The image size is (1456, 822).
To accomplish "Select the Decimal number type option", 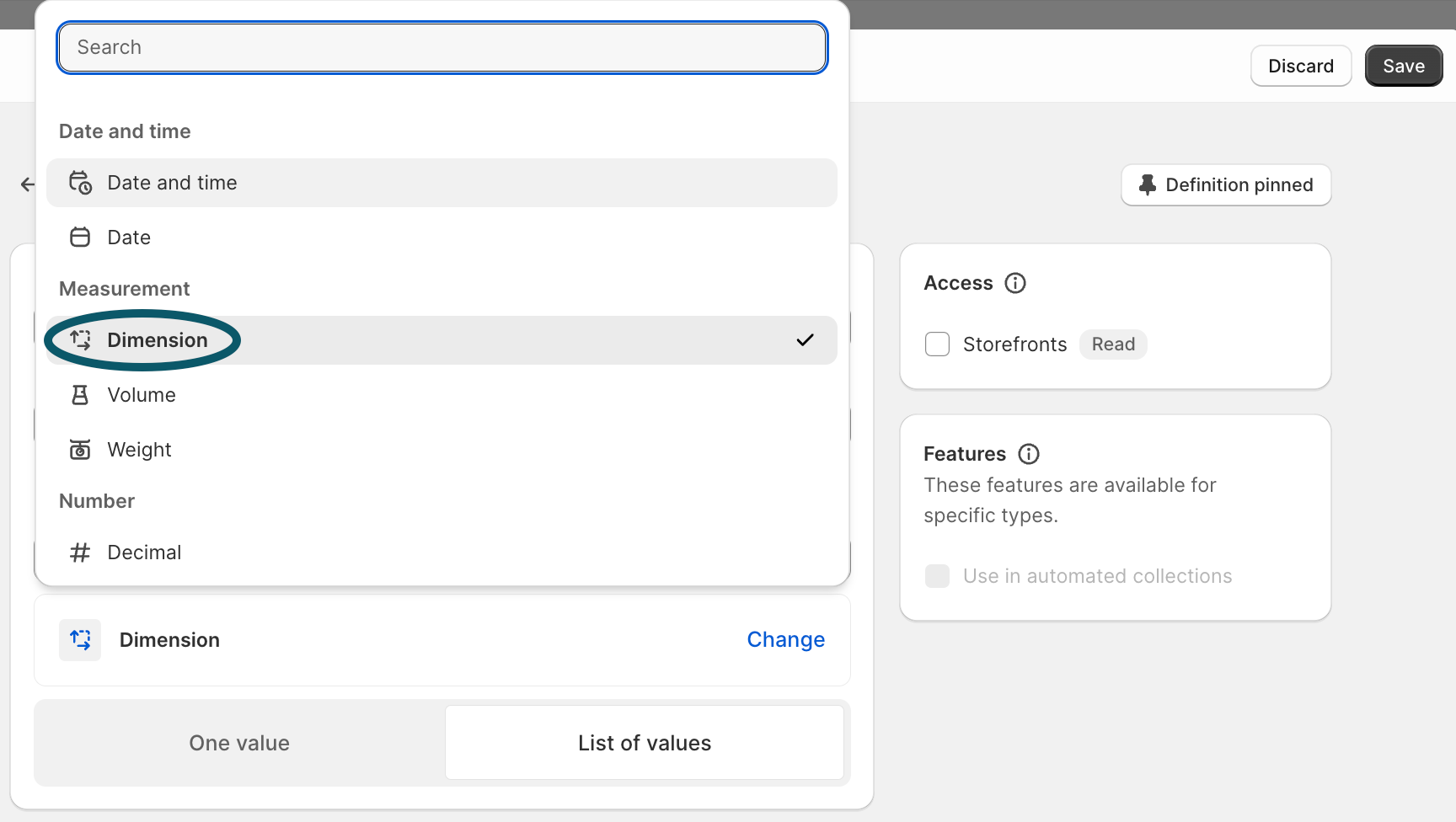I will click(x=144, y=552).
